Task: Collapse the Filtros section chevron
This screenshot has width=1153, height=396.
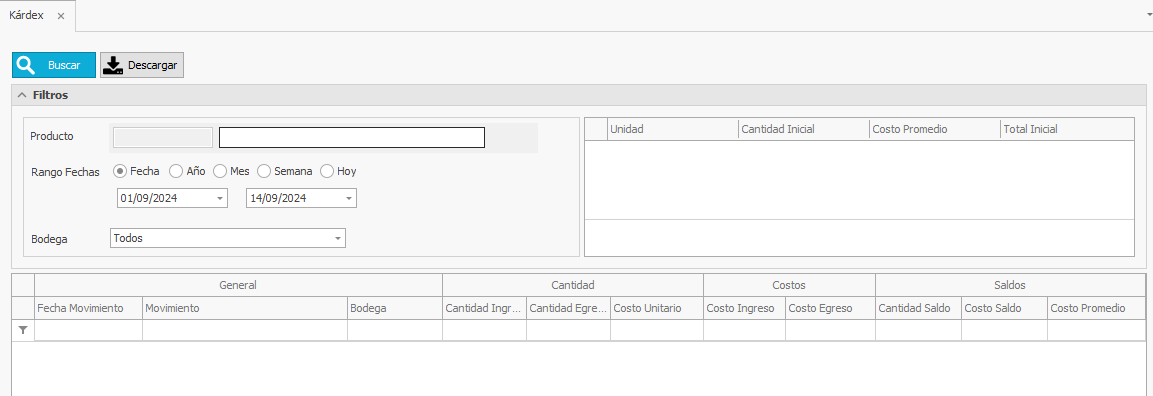Action: (x=22, y=95)
